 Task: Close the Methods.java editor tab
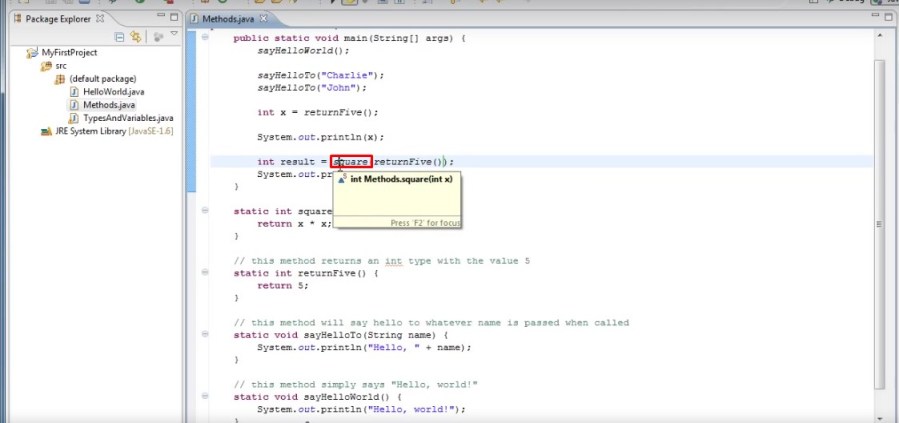[x=263, y=18]
